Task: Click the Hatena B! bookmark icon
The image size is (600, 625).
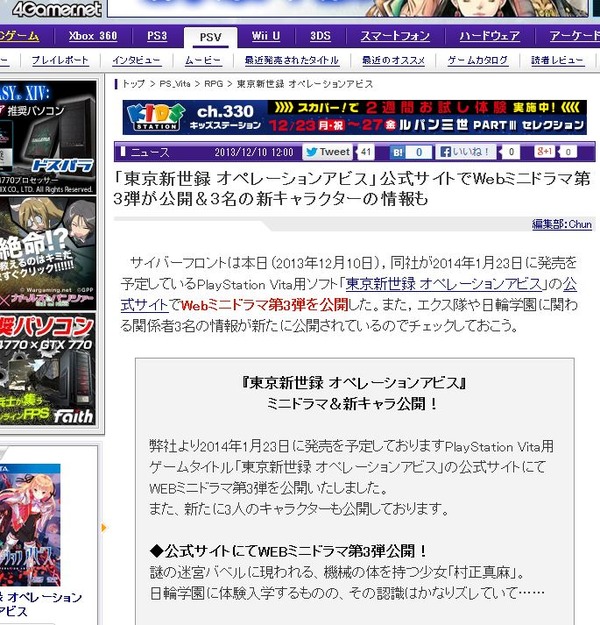Action: coord(398,152)
